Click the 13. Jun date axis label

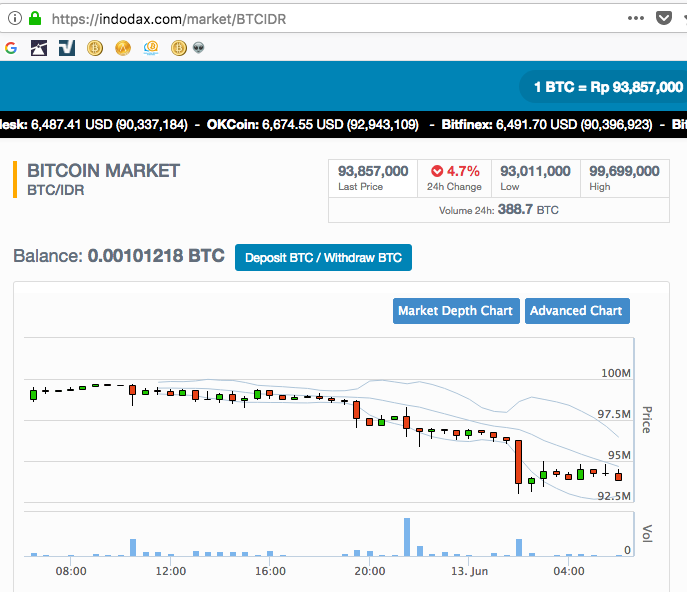(469, 571)
